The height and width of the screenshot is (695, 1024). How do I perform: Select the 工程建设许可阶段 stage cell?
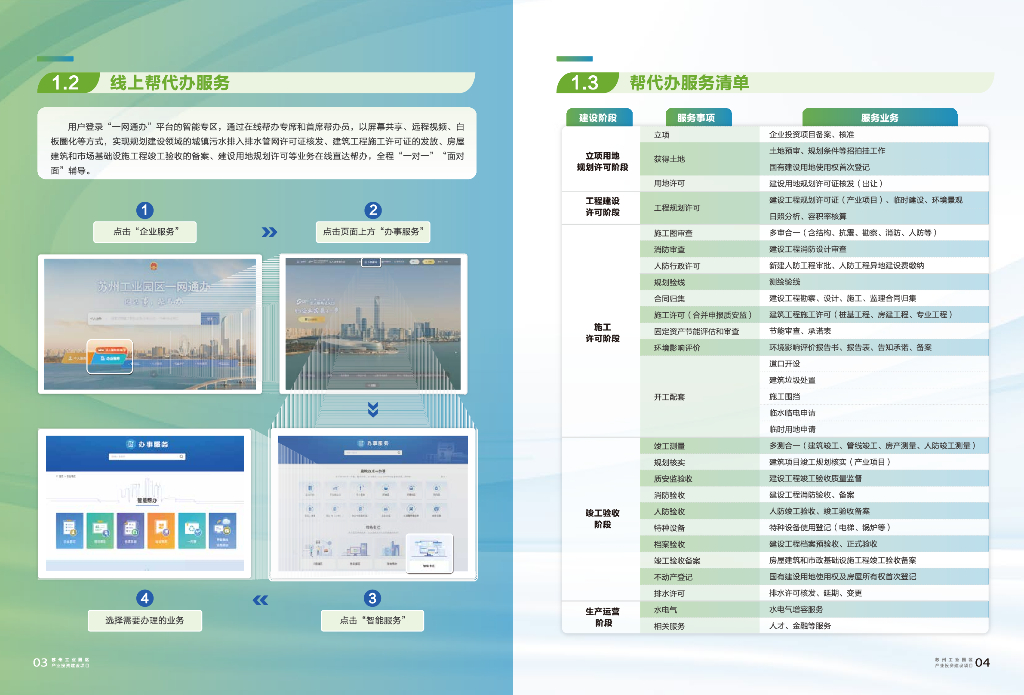coord(602,208)
